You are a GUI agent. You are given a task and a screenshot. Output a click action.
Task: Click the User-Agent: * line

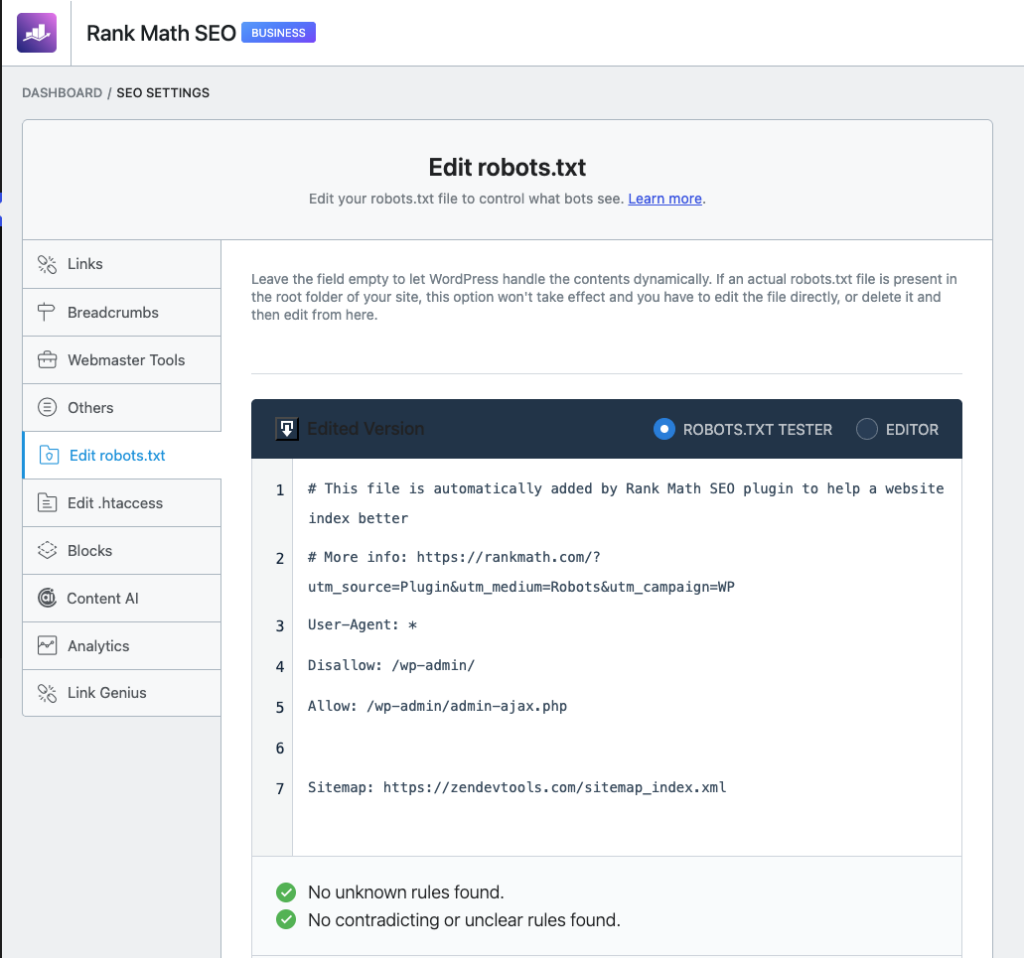tap(362, 625)
